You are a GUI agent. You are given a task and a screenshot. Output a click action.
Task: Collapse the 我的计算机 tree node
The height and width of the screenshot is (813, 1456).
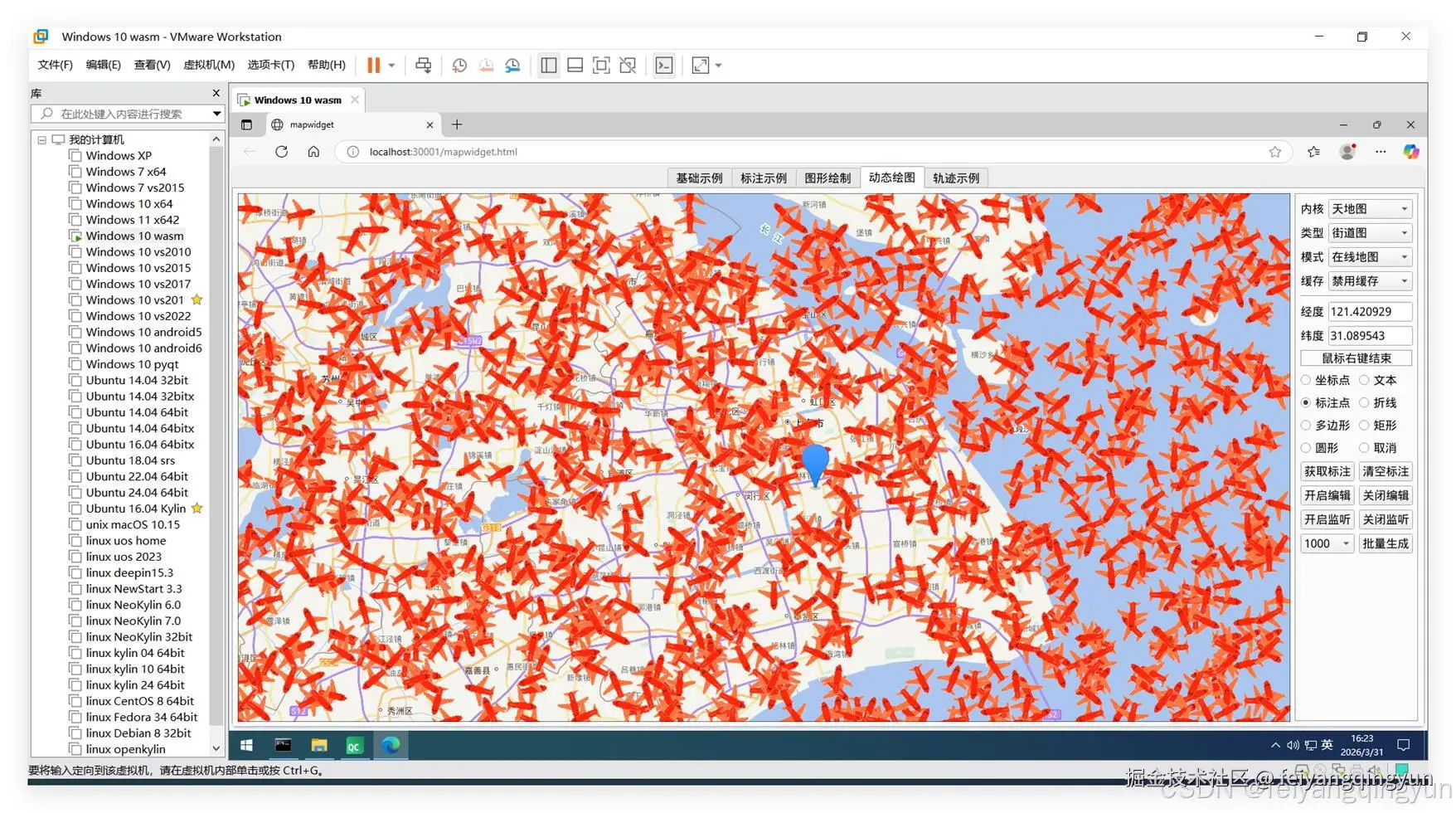pos(41,140)
